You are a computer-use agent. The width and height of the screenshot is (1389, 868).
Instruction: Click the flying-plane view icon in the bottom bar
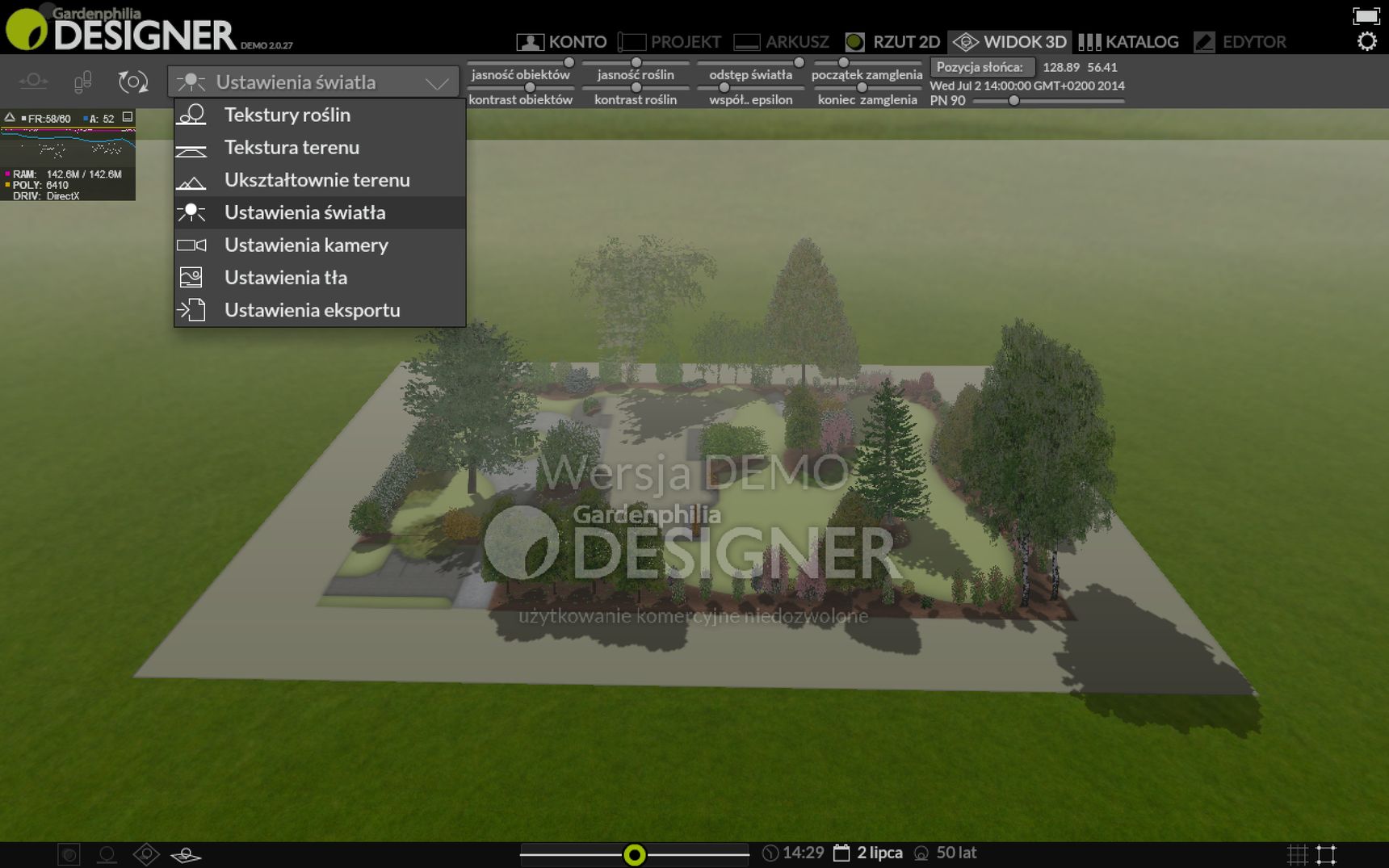coord(186,854)
